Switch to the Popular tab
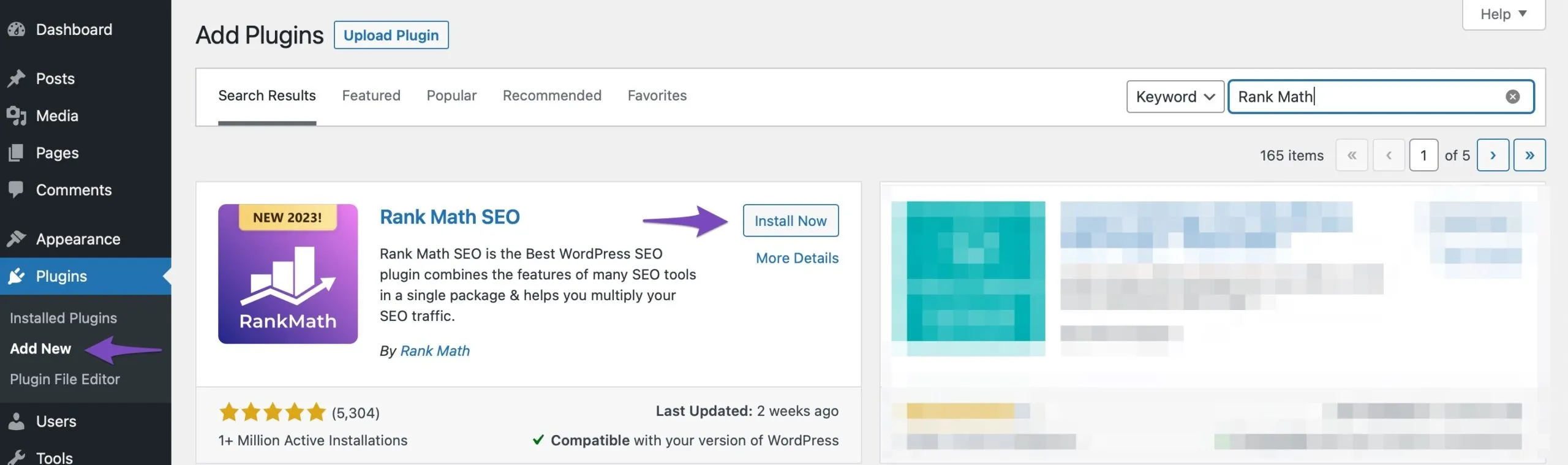 tap(451, 96)
